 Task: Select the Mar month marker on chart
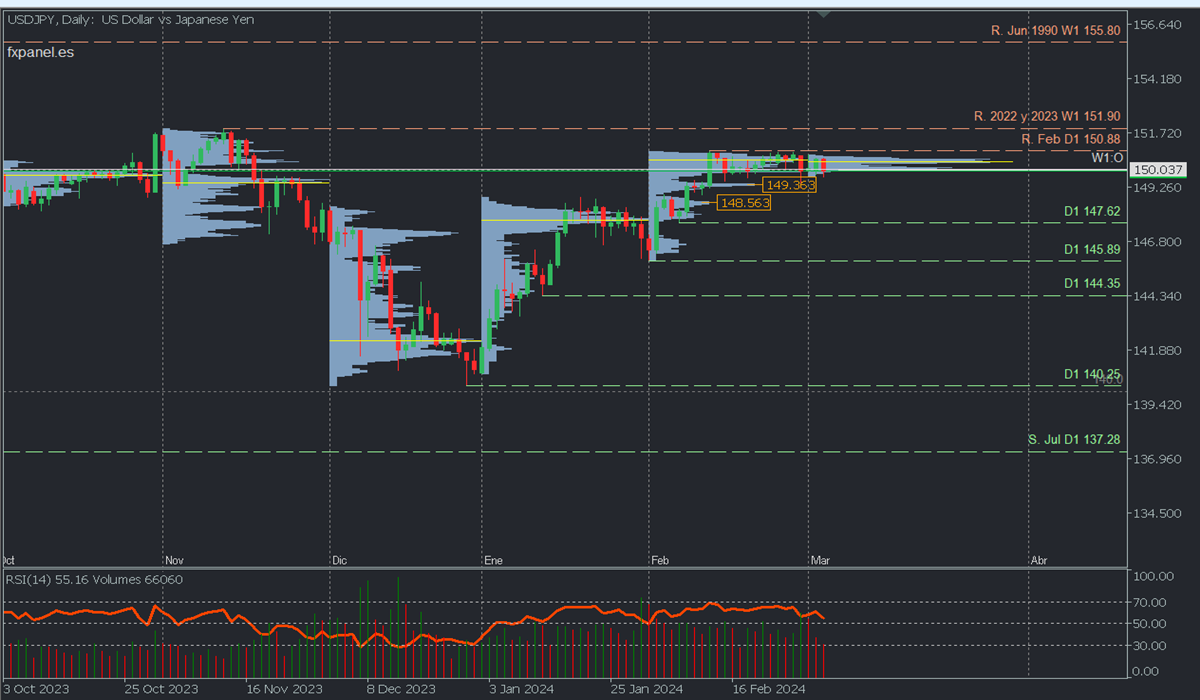pyautogui.click(x=820, y=561)
